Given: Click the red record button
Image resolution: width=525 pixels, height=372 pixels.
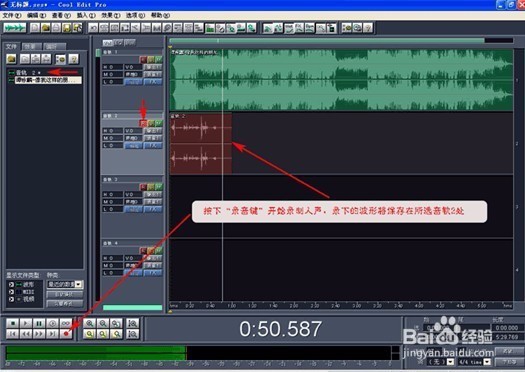Looking at the screenshot, I should click(66, 334).
